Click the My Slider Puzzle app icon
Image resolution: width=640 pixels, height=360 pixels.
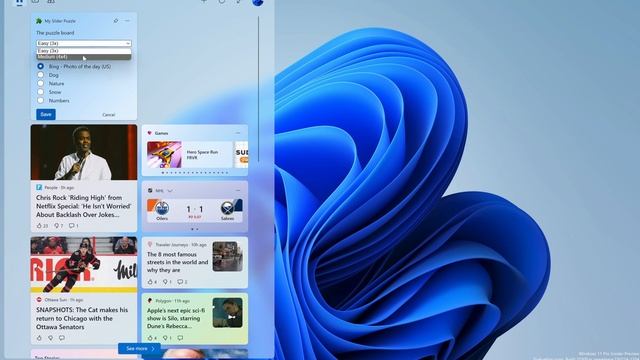pyautogui.click(x=39, y=21)
